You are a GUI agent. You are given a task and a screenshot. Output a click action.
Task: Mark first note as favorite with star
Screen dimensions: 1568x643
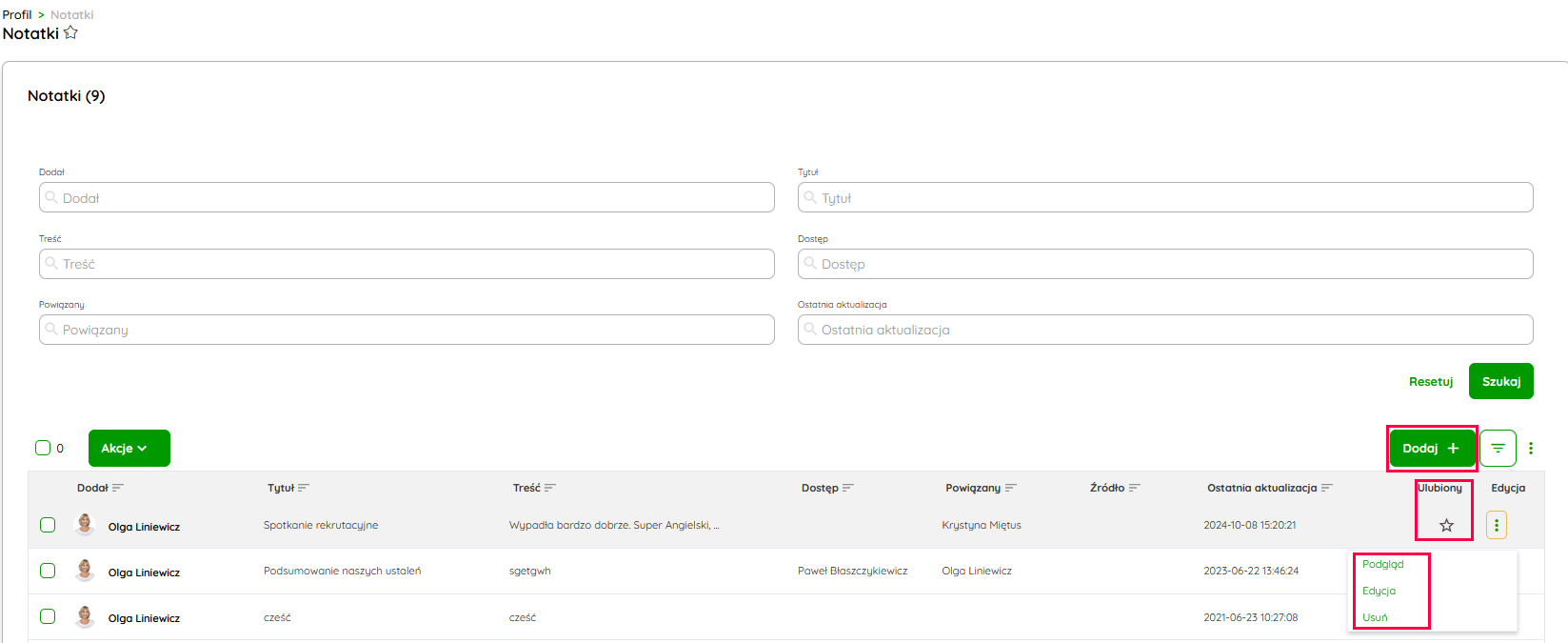click(x=1446, y=525)
